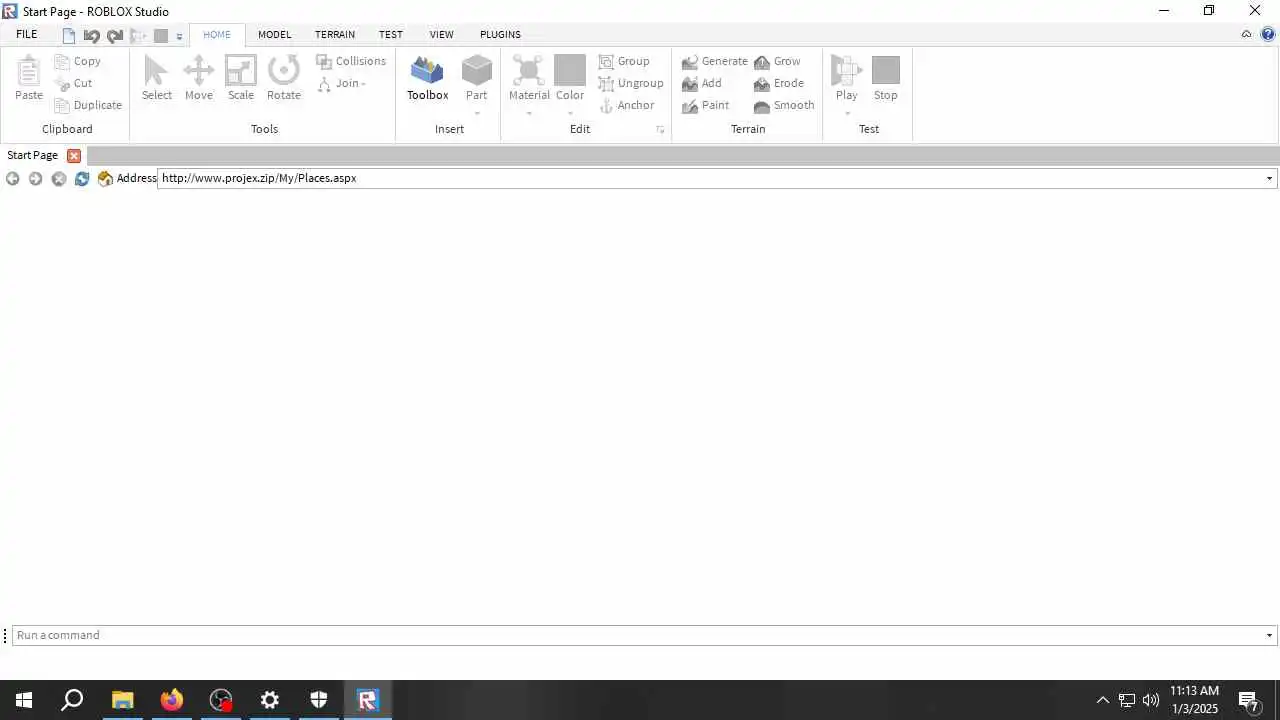Viewport: 1280px width, 720px height.
Task: Collapse the ribbon with the chevron
Action: [1246, 34]
